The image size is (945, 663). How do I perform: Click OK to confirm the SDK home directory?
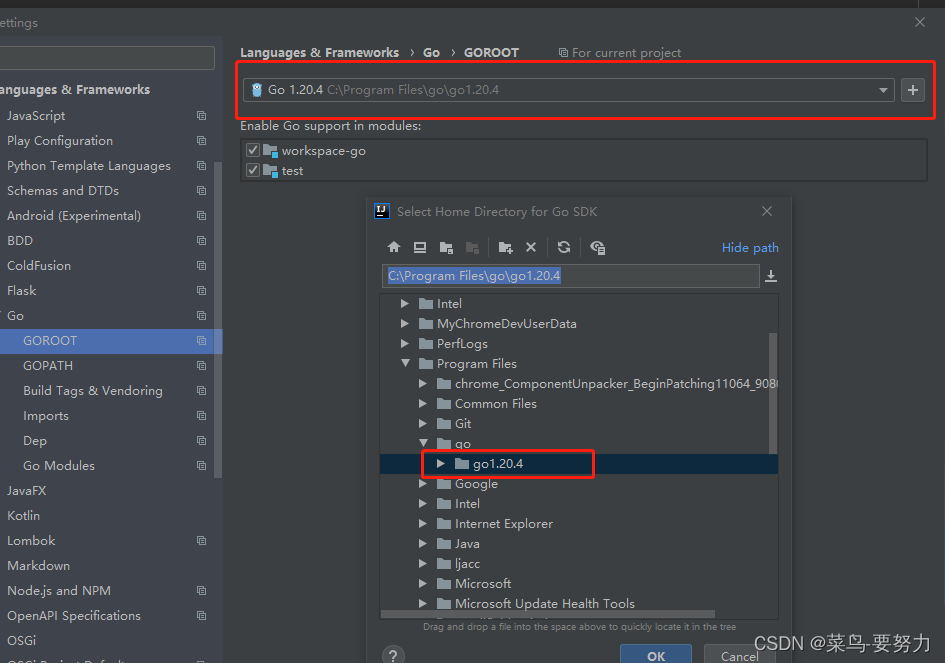click(656, 655)
